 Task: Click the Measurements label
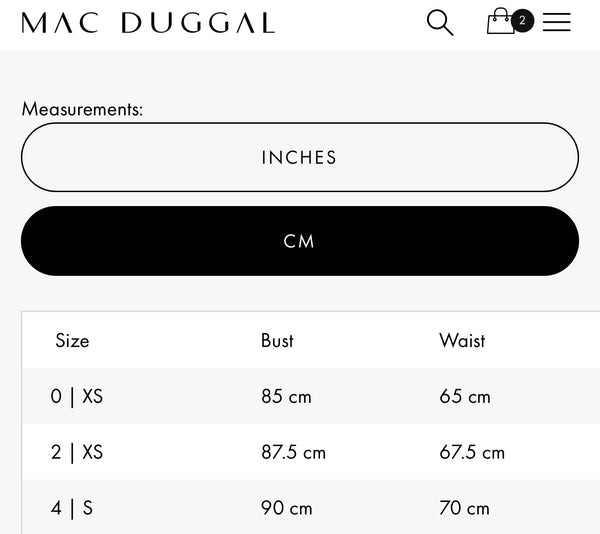82,109
